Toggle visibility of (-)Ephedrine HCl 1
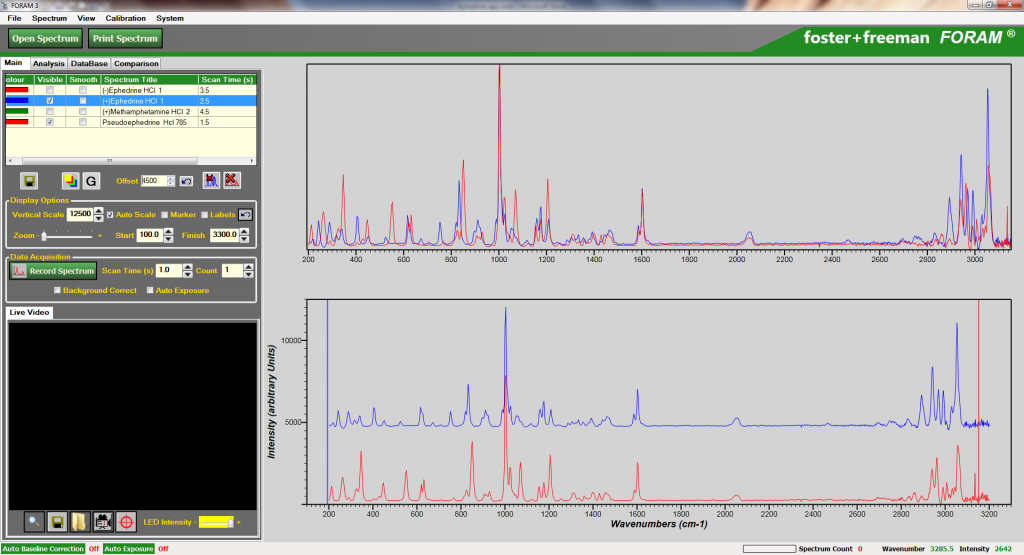 point(50,90)
